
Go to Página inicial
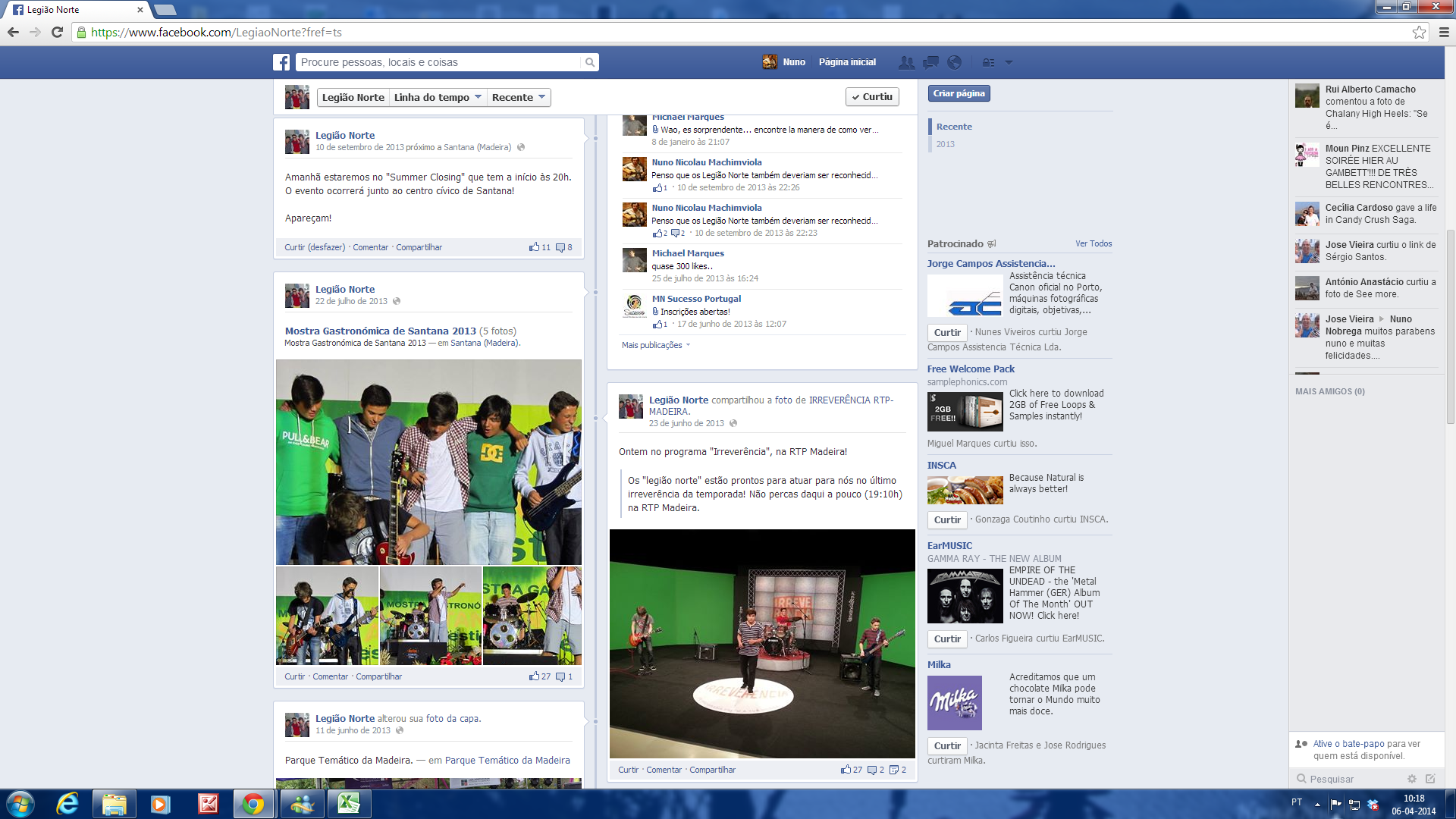tap(846, 62)
